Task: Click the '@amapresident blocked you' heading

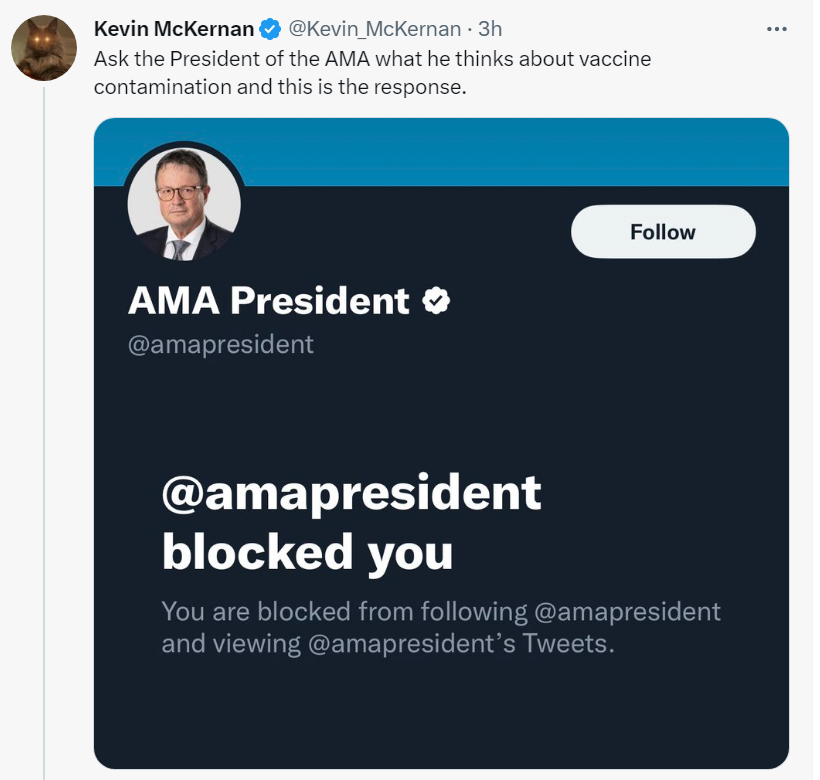Action: tap(350, 520)
